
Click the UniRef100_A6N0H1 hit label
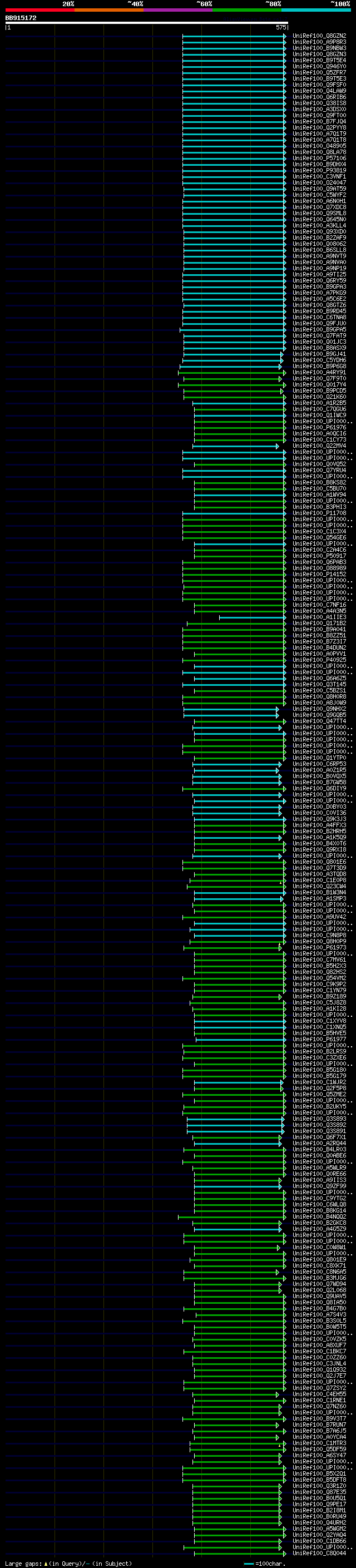319,201
